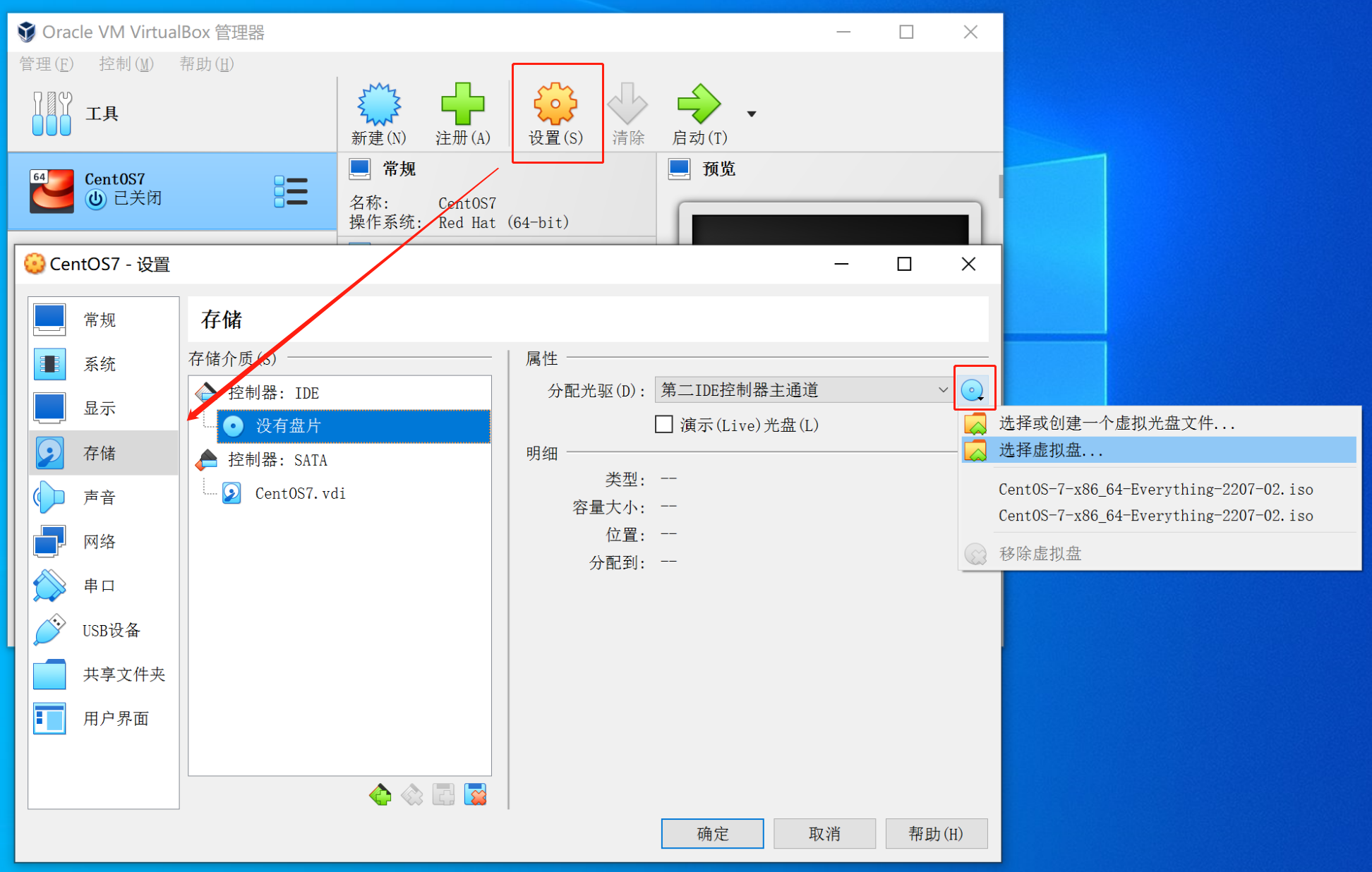Viewport: 1372px width, 872px height.
Task: Open the Start button dropdown arrow
Action: point(752,114)
